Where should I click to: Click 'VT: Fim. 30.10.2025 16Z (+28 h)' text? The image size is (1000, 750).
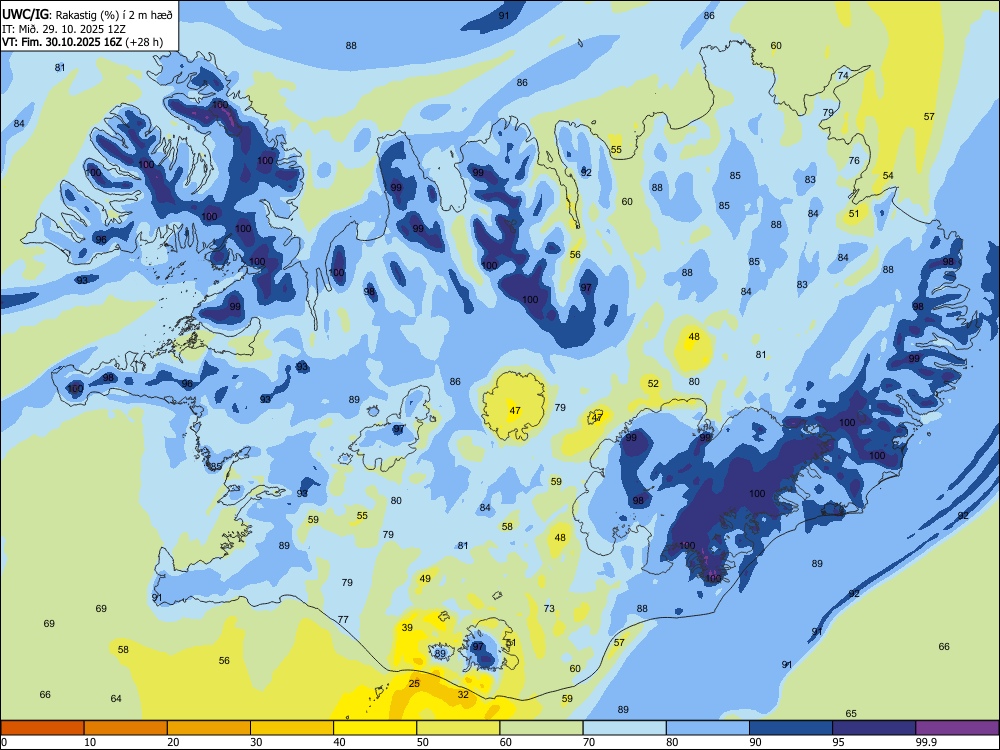point(82,42)
